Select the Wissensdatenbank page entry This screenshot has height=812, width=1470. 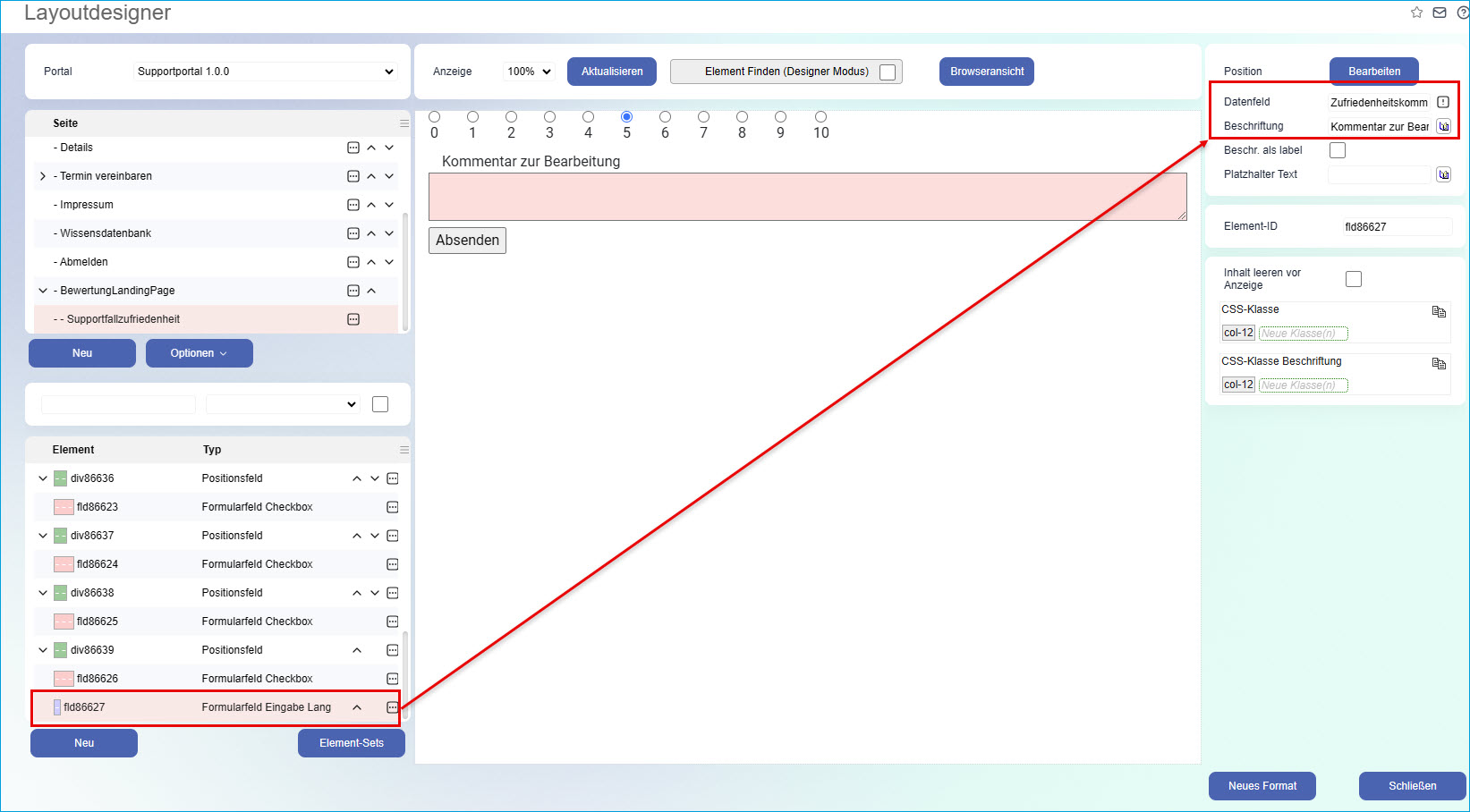103,233
